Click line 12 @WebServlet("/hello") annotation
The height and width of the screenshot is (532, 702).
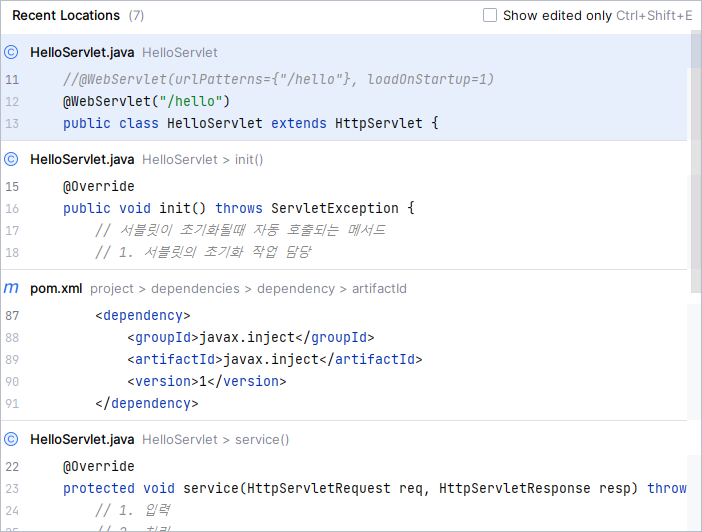coord(146,101)
